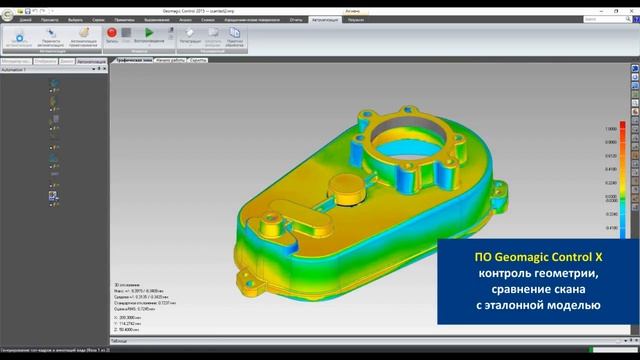Switch to the Начало работы view tab
640x360 pixels.
point(170,60)
